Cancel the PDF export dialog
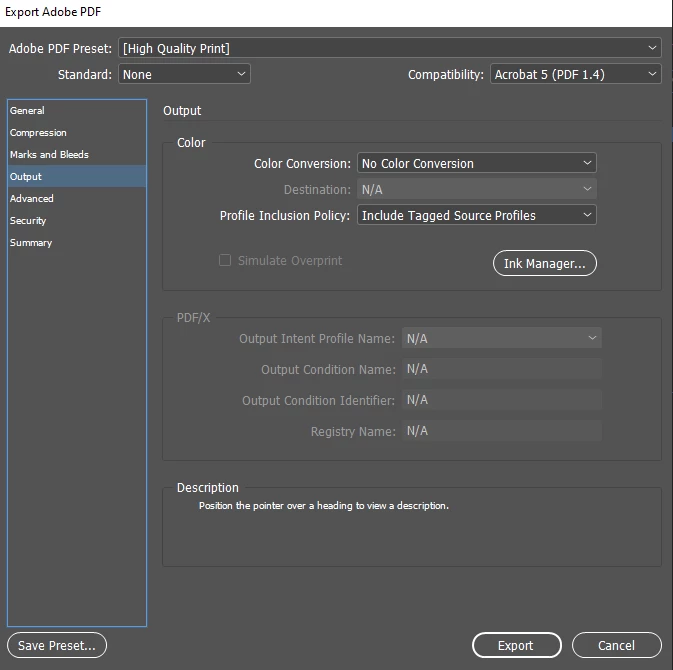This screenshot has width=673, height=670. pos(616,645)
